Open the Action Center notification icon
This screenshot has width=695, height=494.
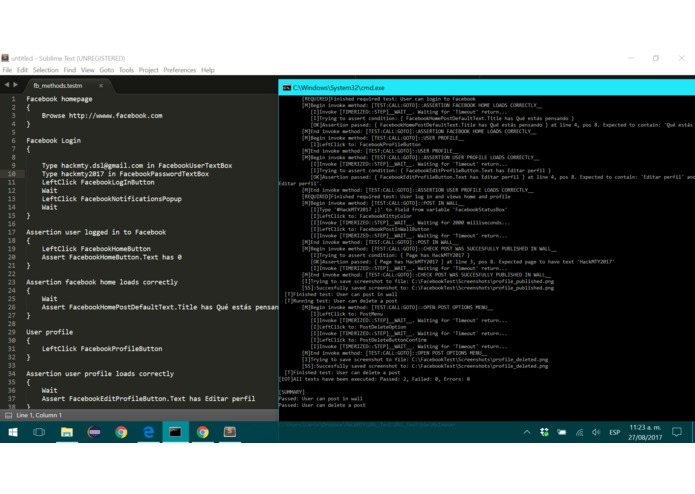coord(677,432)
